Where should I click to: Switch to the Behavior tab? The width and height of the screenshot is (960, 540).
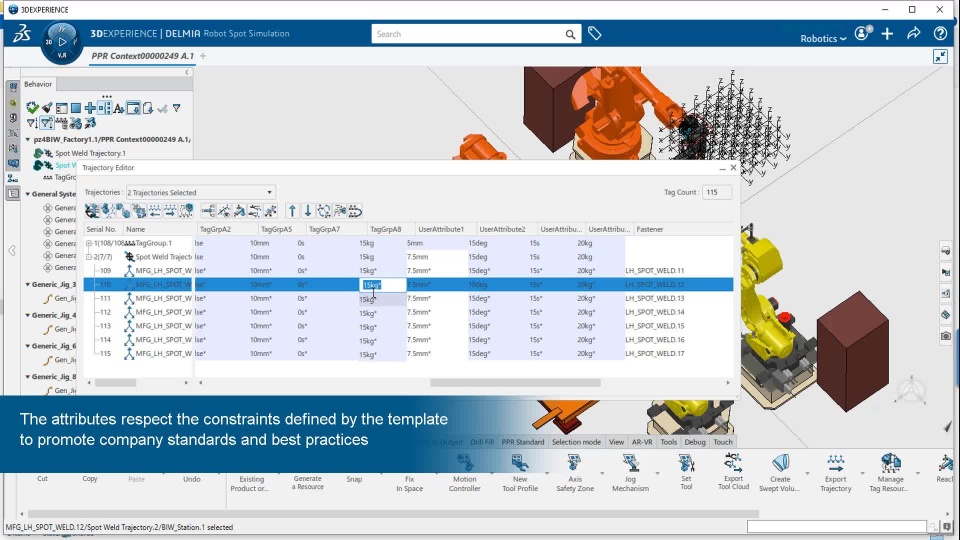38,84
